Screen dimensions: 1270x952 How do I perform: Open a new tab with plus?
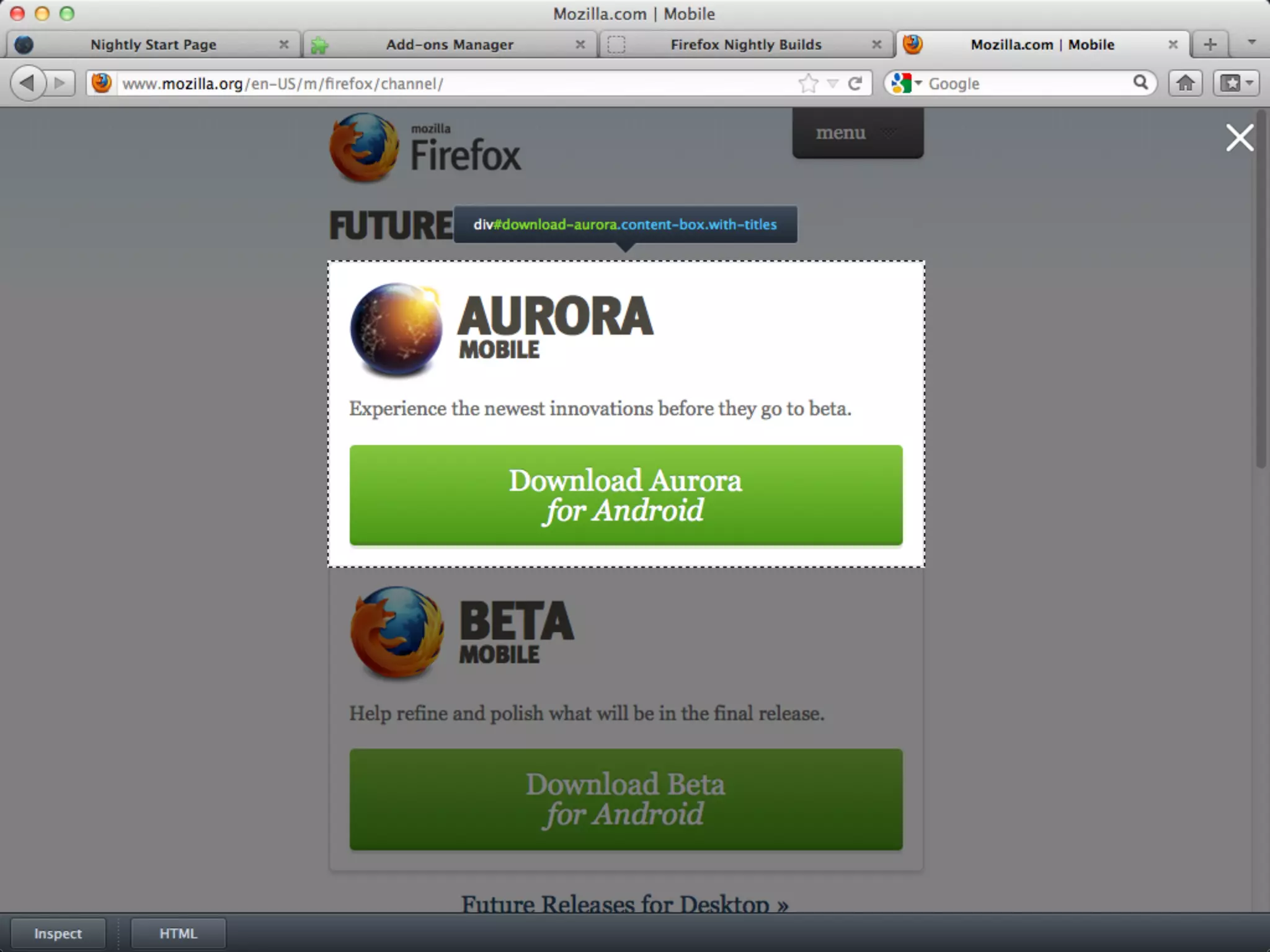pyautogui.click(x=1209, y=45)
